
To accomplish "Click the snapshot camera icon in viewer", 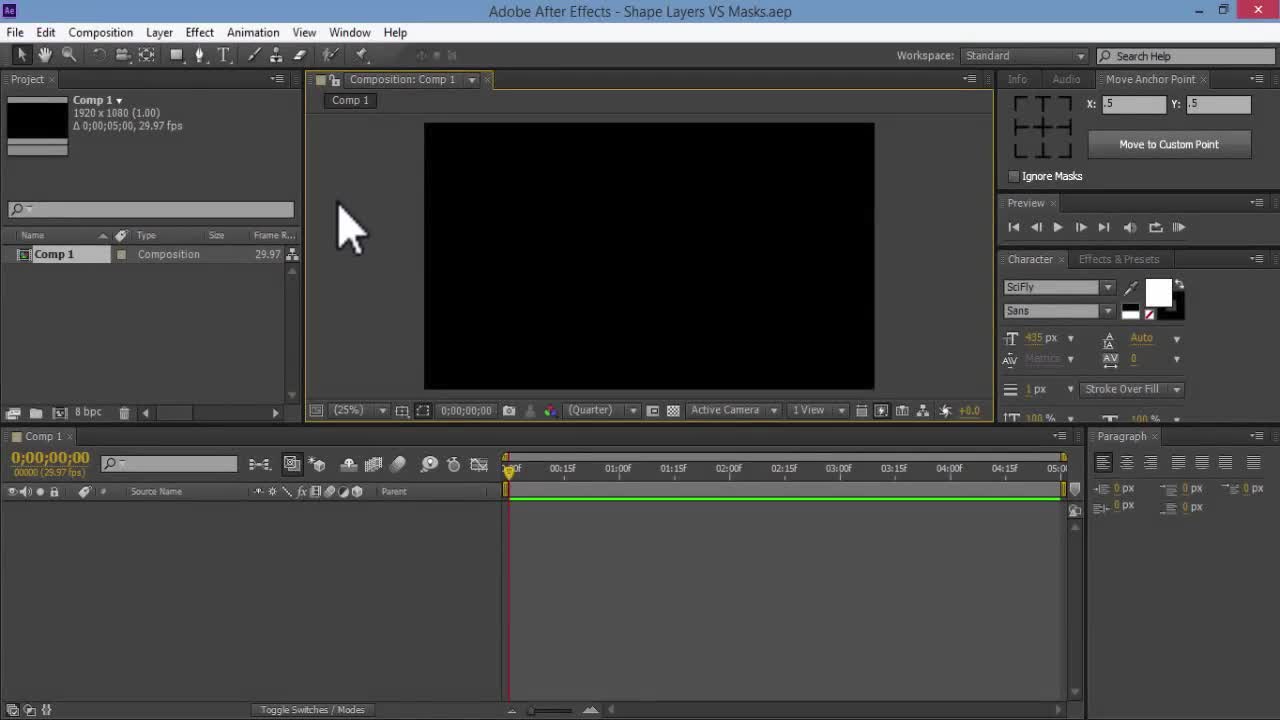I will 509,410.
